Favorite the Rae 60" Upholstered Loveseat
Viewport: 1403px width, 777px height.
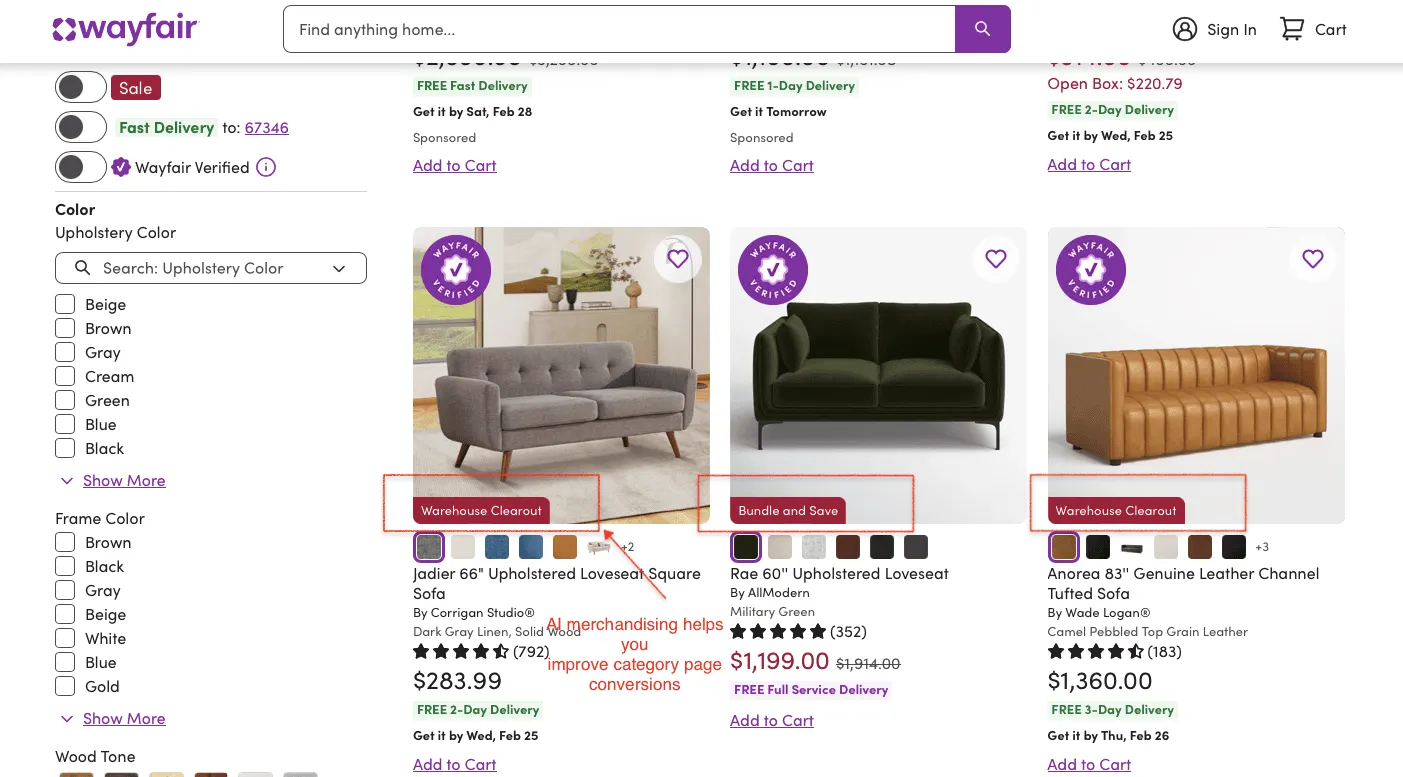[x=995, y=259]
